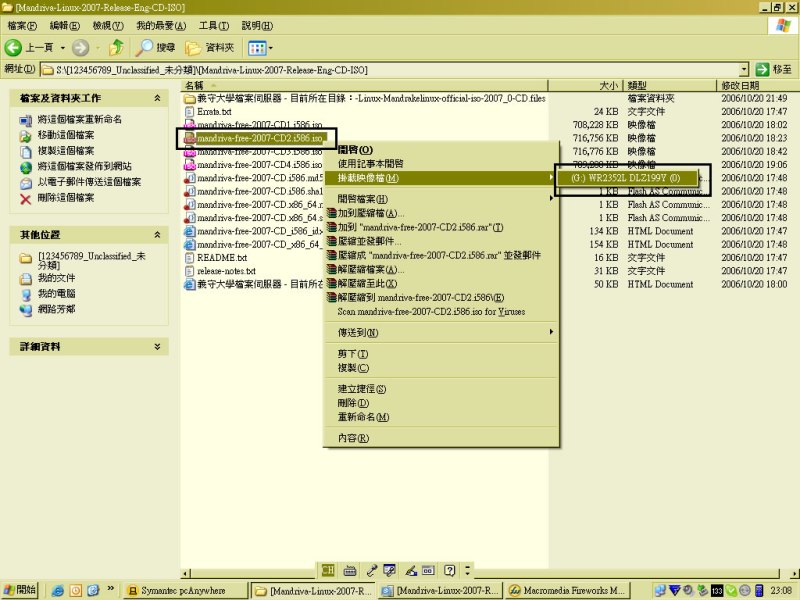Screen dimensions: 800x600
Task: Select mandriva-free-2007-CD1.i586.iso file
Action: click(260, 125)
